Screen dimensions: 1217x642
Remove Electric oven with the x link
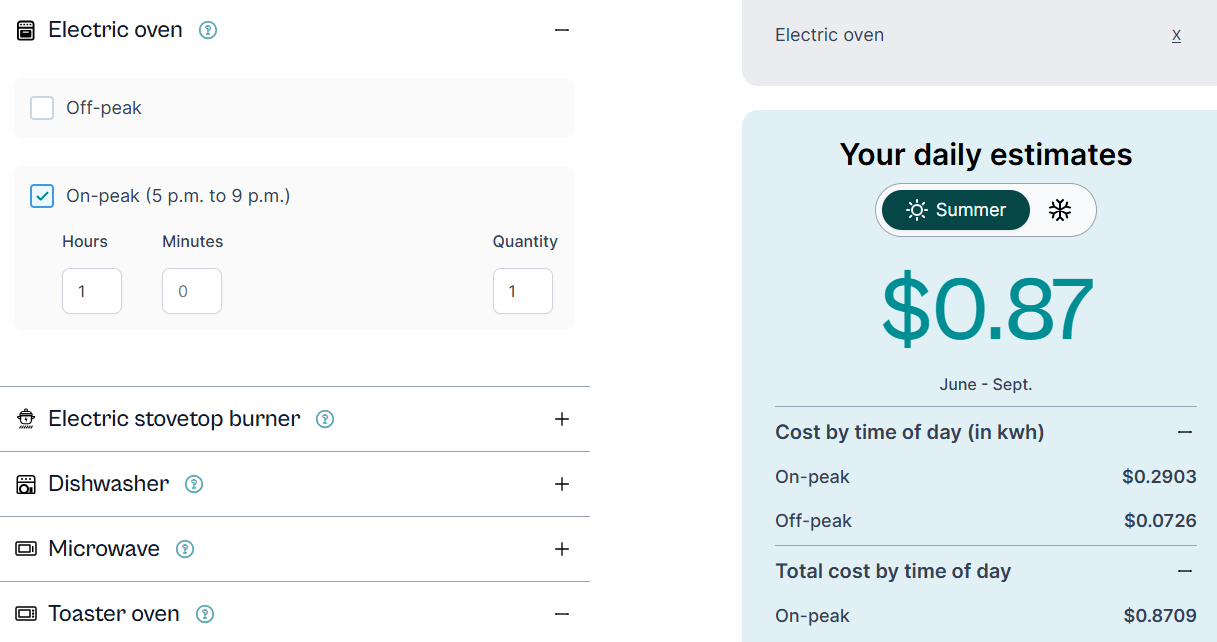pos(1176,35)
